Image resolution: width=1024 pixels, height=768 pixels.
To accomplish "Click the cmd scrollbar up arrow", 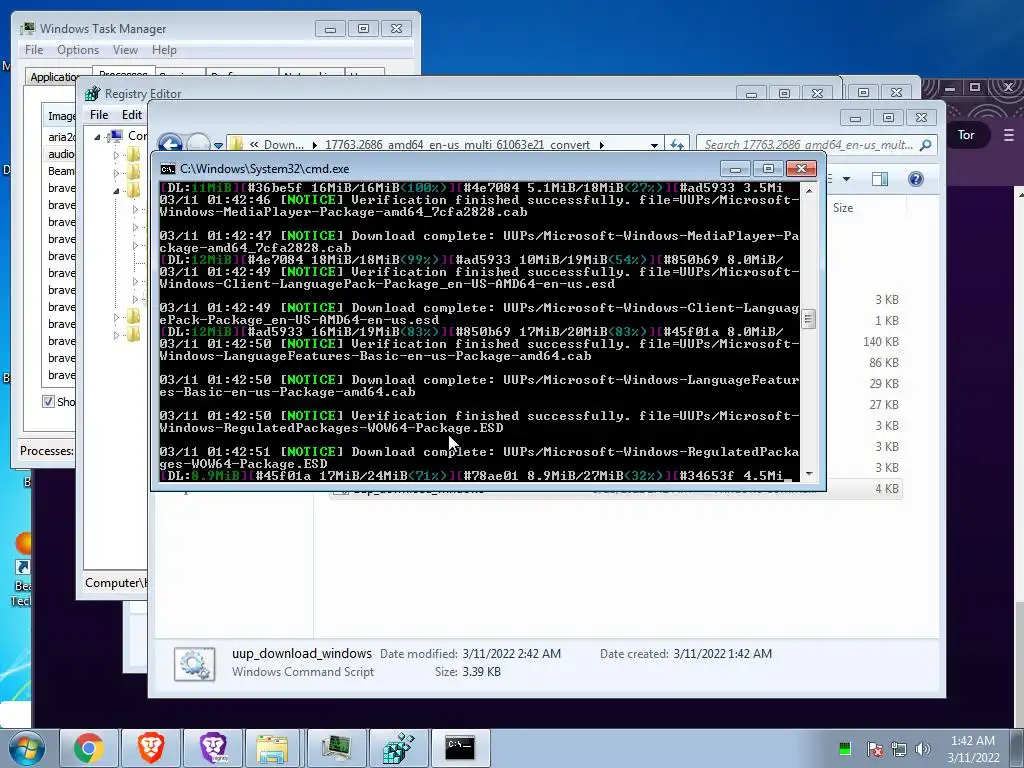I will tap(809, 191).
